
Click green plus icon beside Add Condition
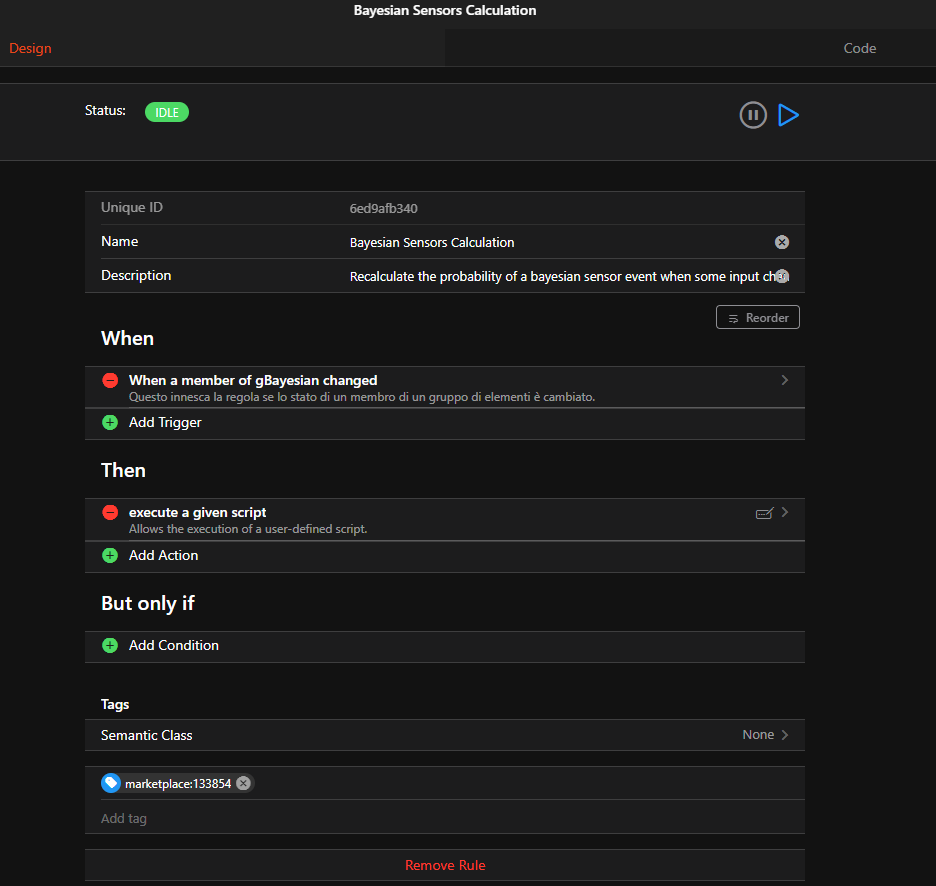tap(110, 646)
